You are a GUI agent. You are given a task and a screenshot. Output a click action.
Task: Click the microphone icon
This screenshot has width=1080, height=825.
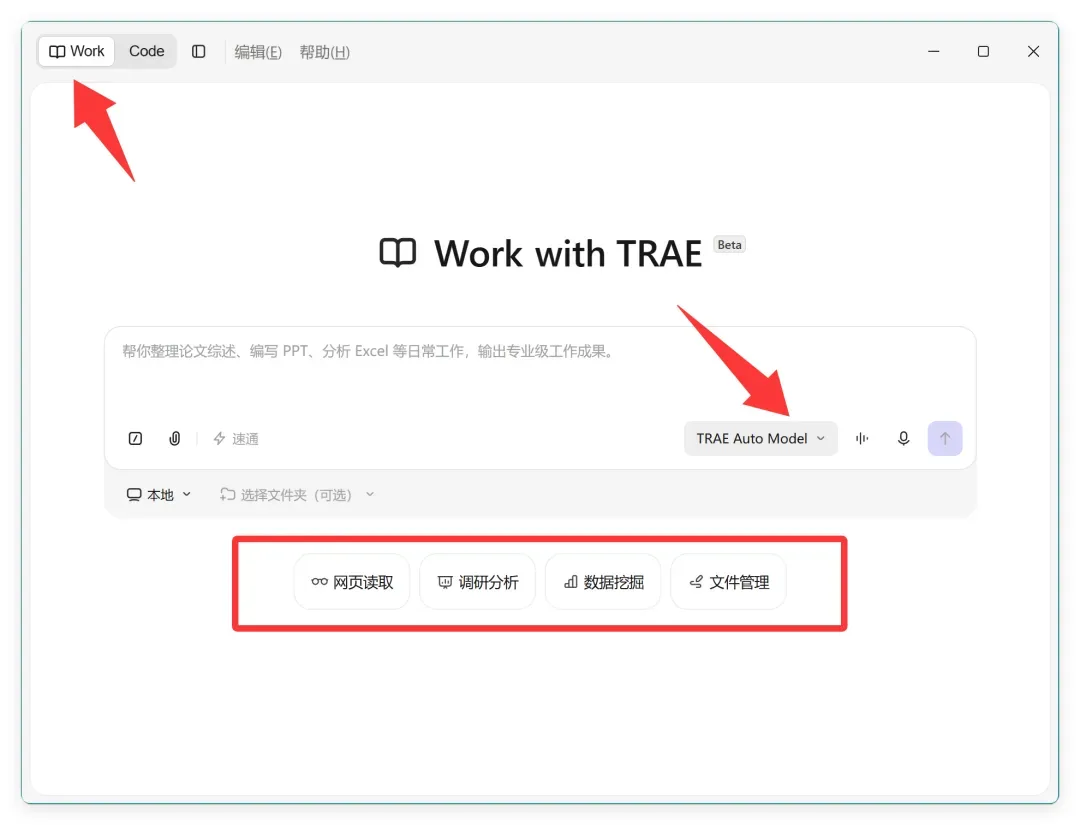[x=903, y=439]
